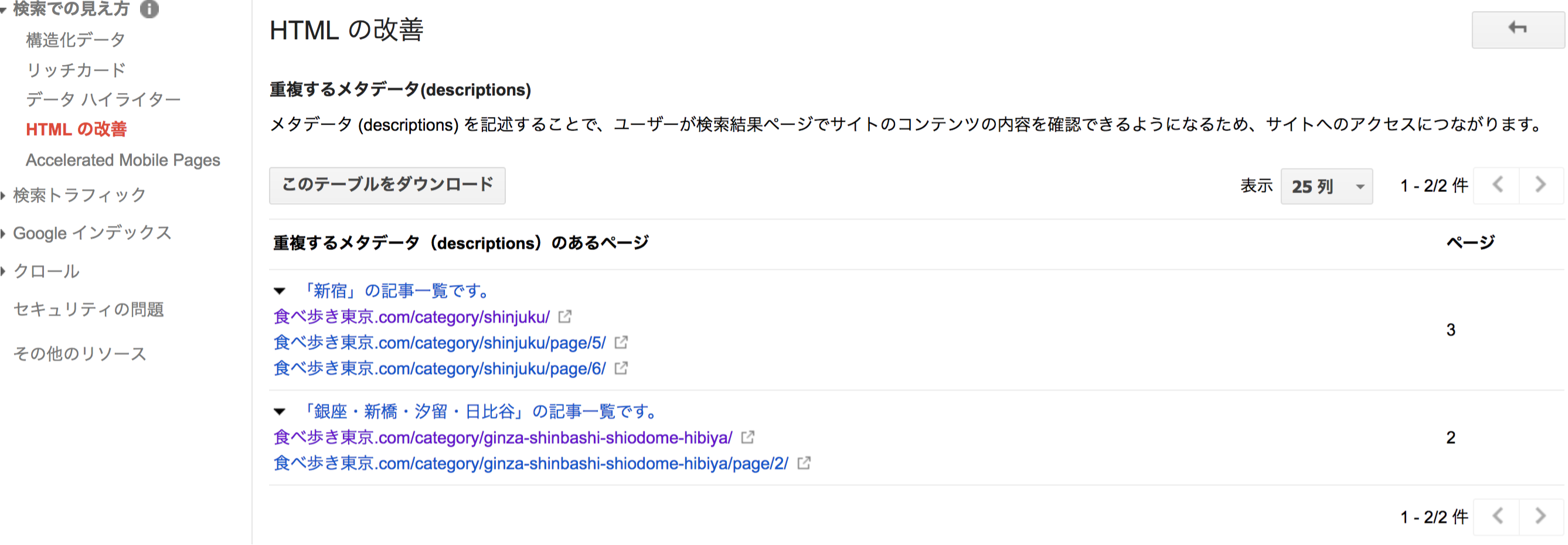Open the category/shinjuku/page/5/ link
Image resolution: width=1568 pixels, height=545 pixels.
440,342
